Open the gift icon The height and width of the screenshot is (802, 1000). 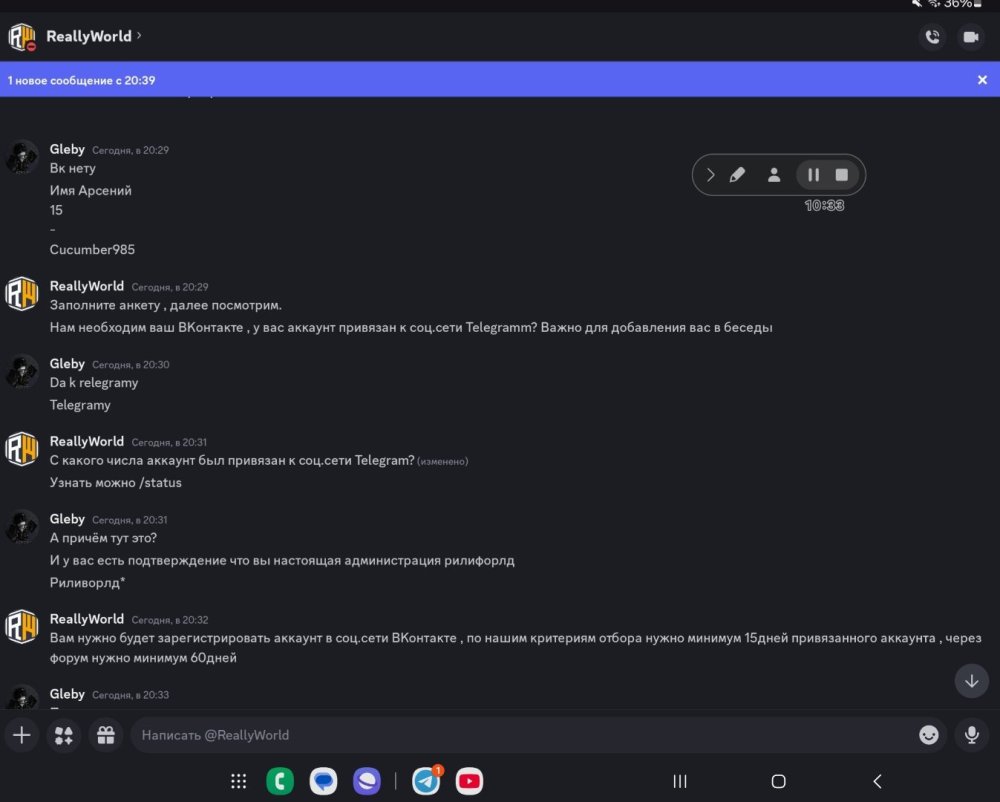[x=106, y=735]
